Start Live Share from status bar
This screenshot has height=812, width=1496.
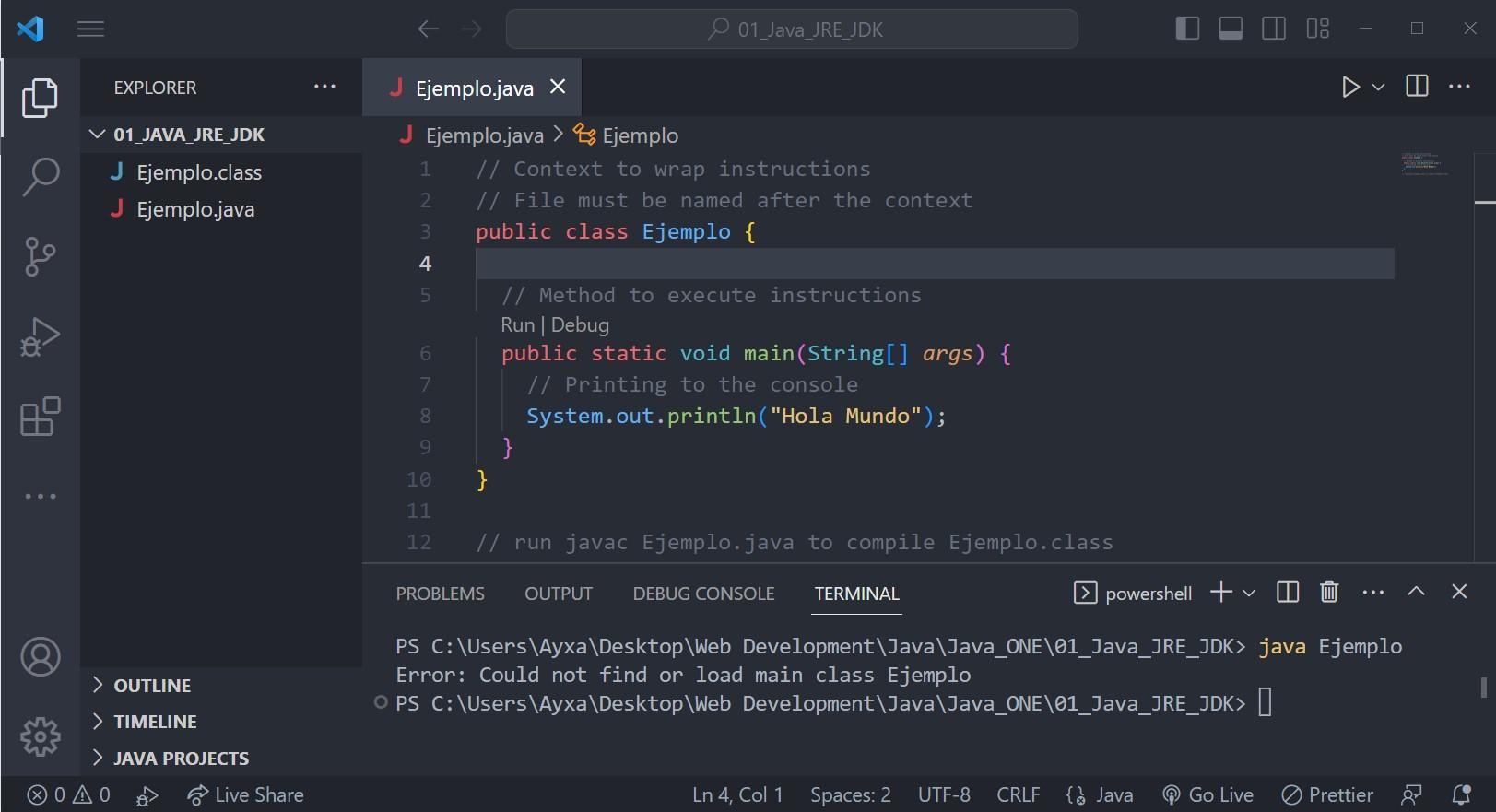point(245,794)
